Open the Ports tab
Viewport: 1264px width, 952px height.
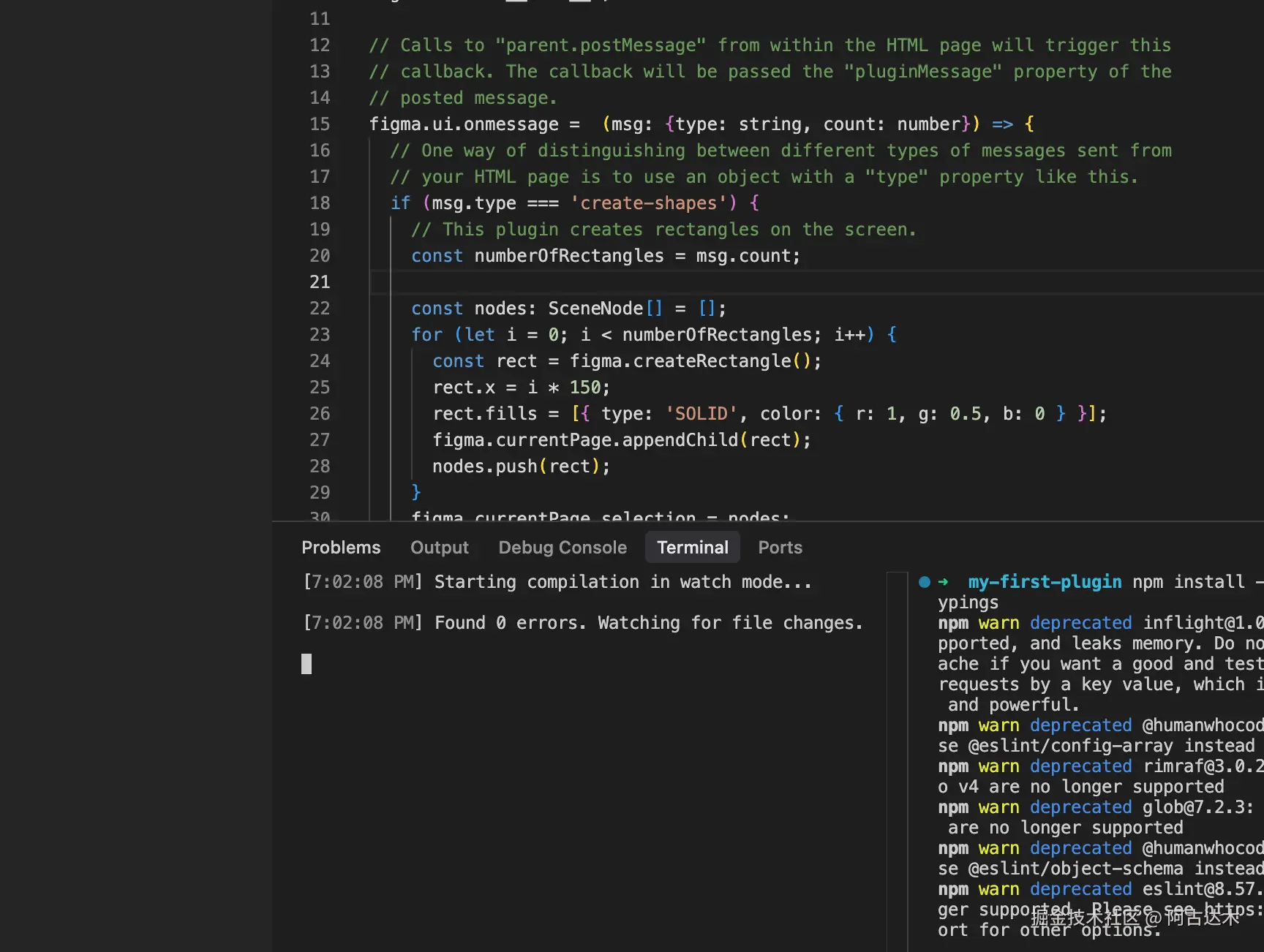pyautogui.click(x=780, y=548)
